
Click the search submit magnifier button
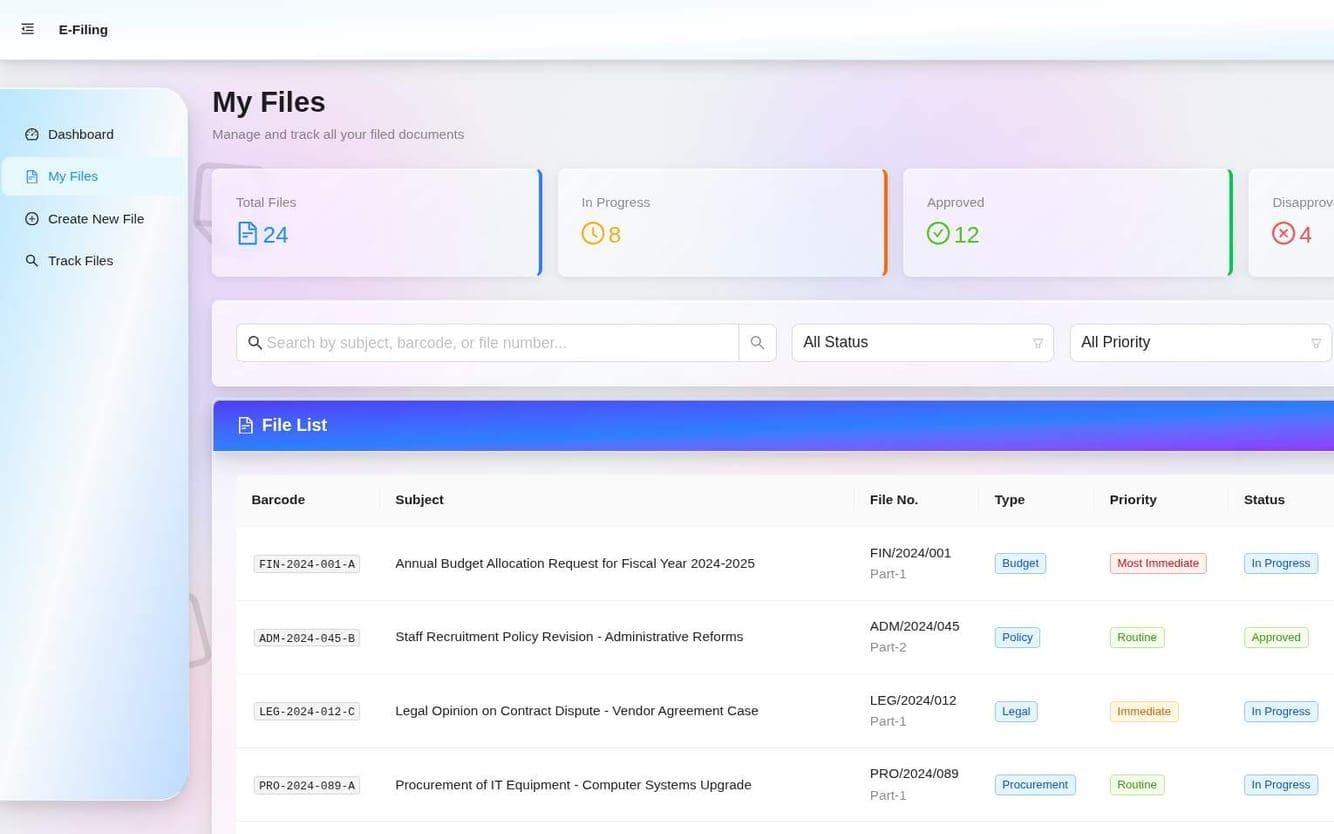[x=757, y=342]
